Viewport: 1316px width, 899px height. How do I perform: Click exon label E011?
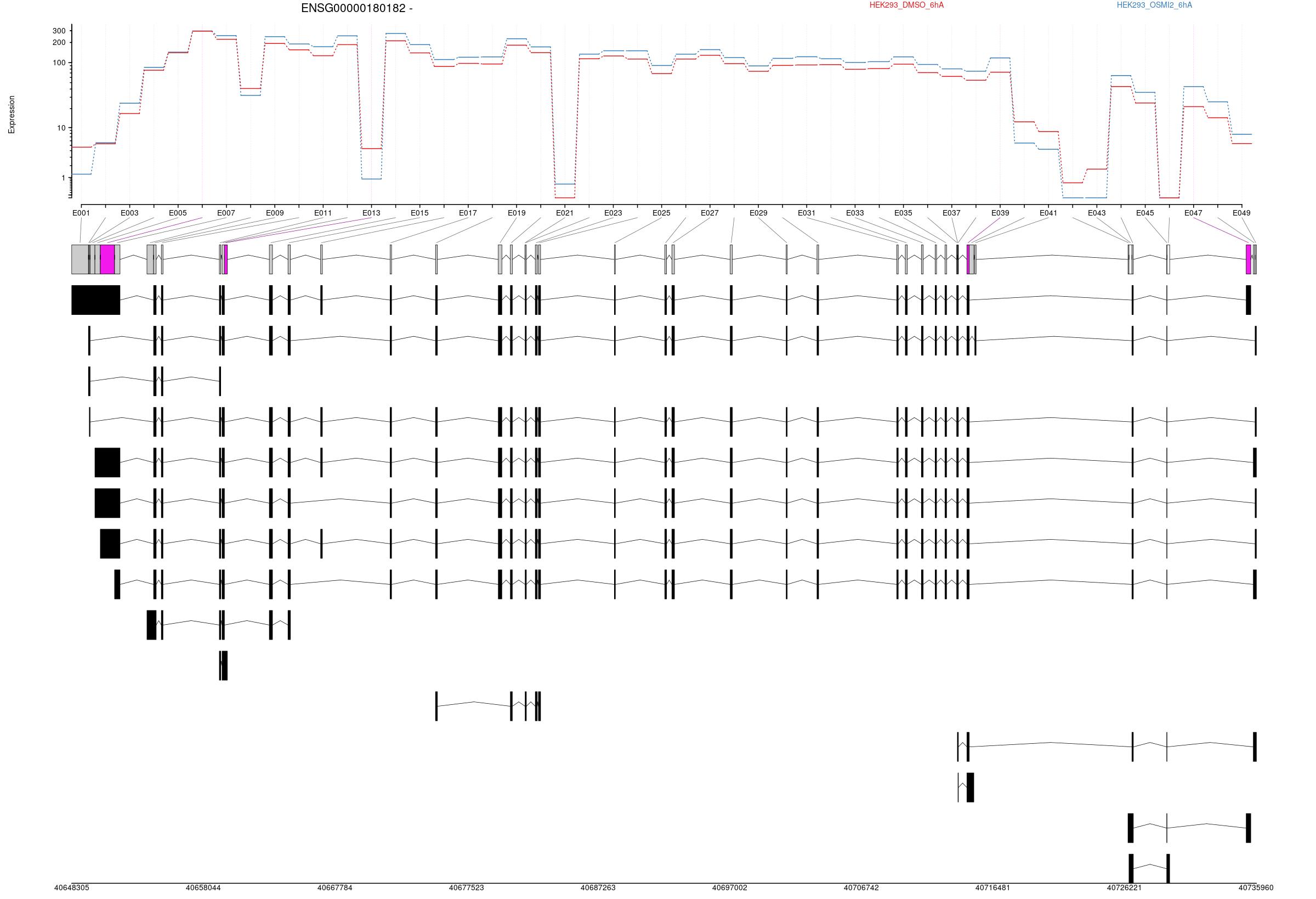pos(323,213)
